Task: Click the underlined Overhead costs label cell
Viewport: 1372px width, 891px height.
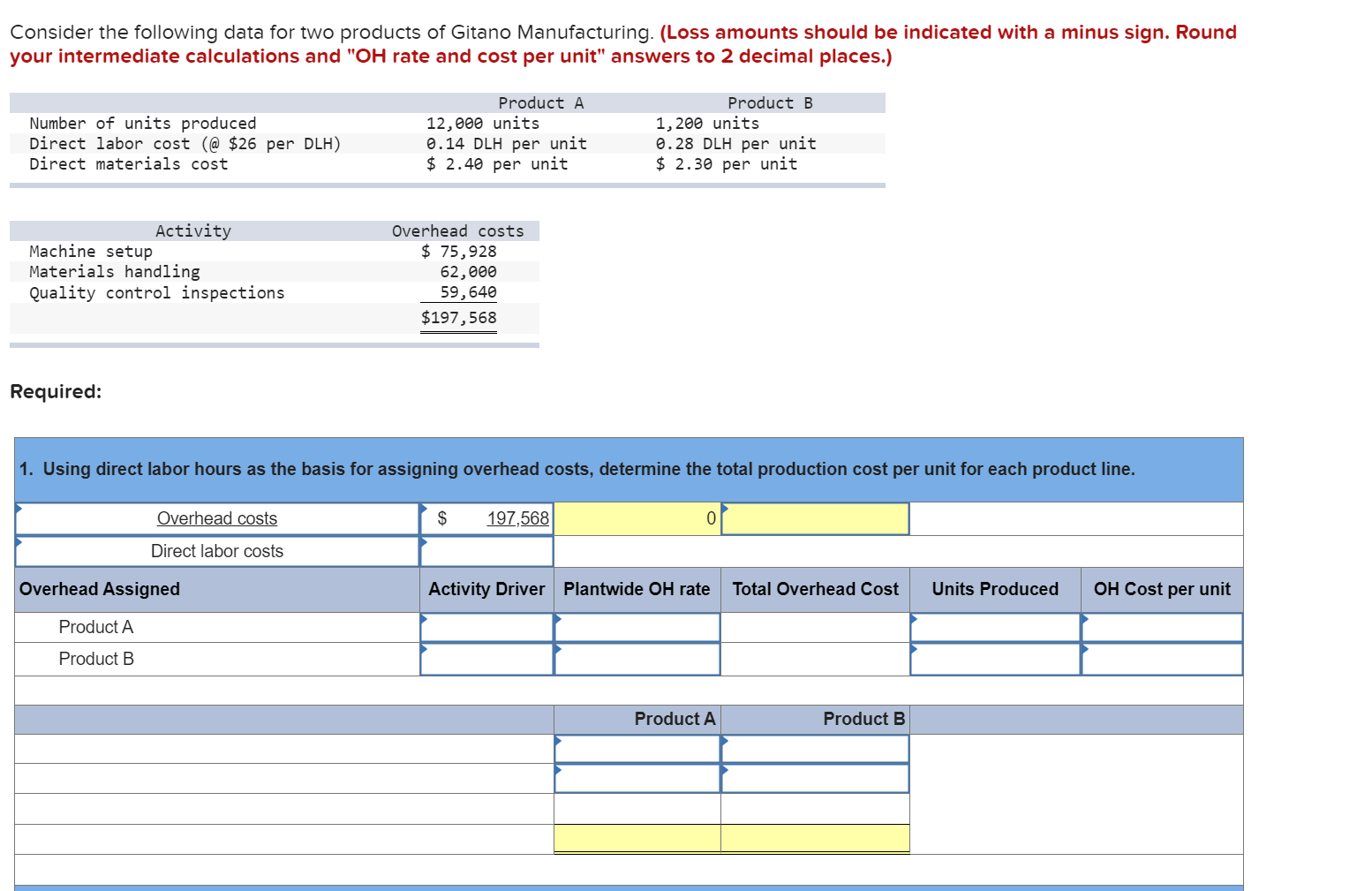Action: pyautogui.click(x=216, y=518)
